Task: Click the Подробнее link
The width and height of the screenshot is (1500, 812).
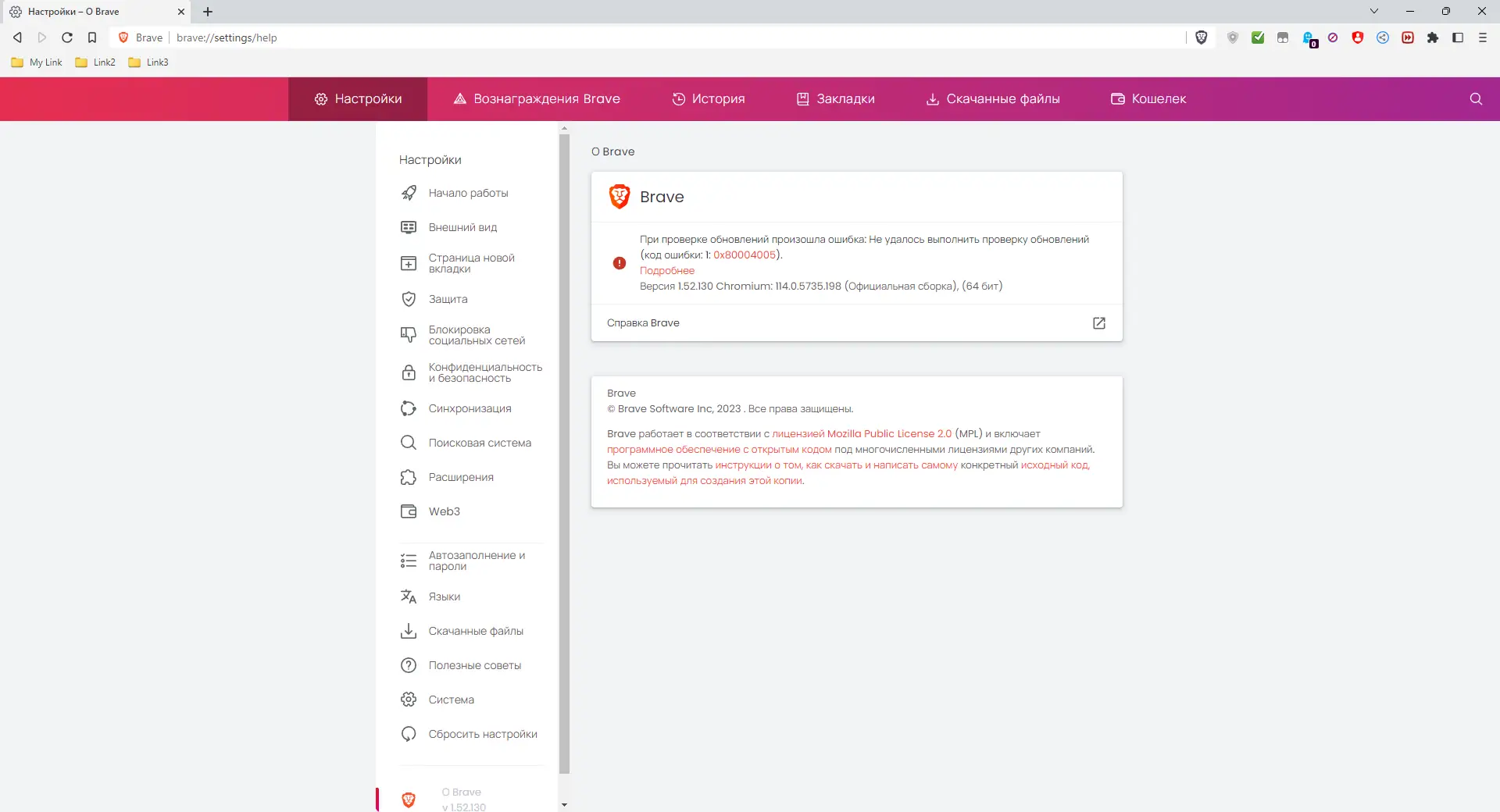Action: 667,271
